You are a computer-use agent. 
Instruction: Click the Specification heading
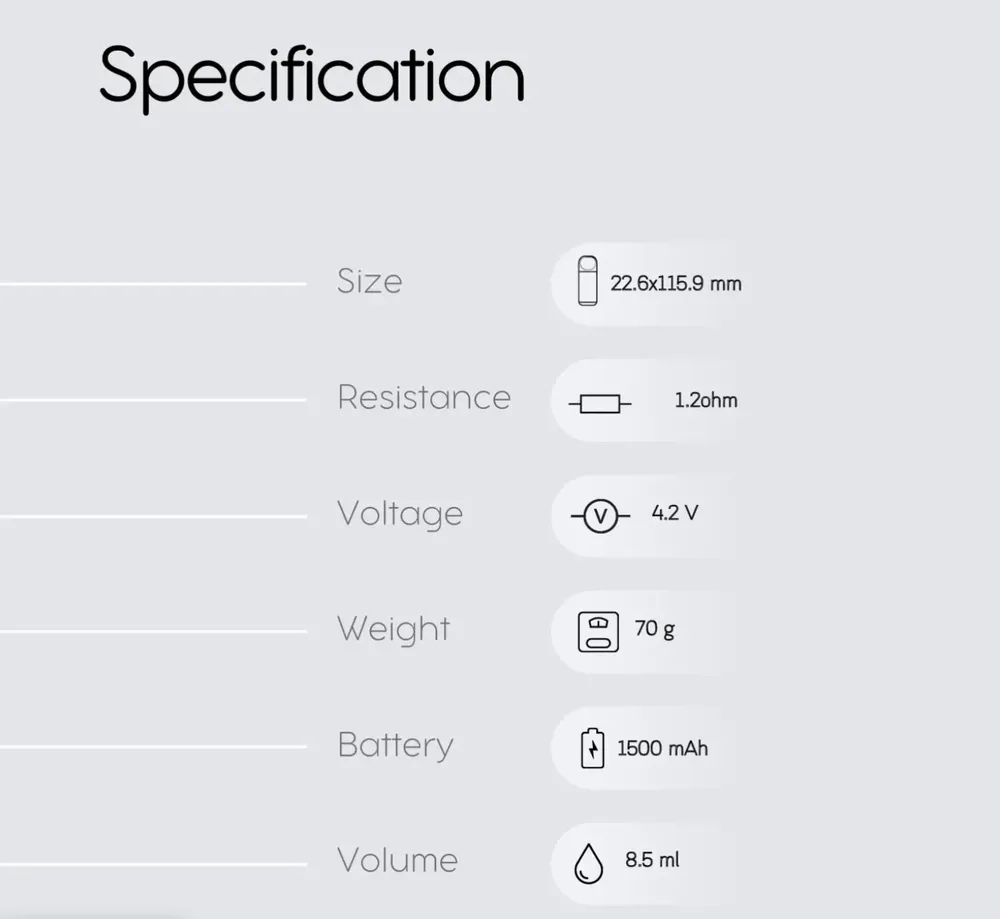pos(312,77)
